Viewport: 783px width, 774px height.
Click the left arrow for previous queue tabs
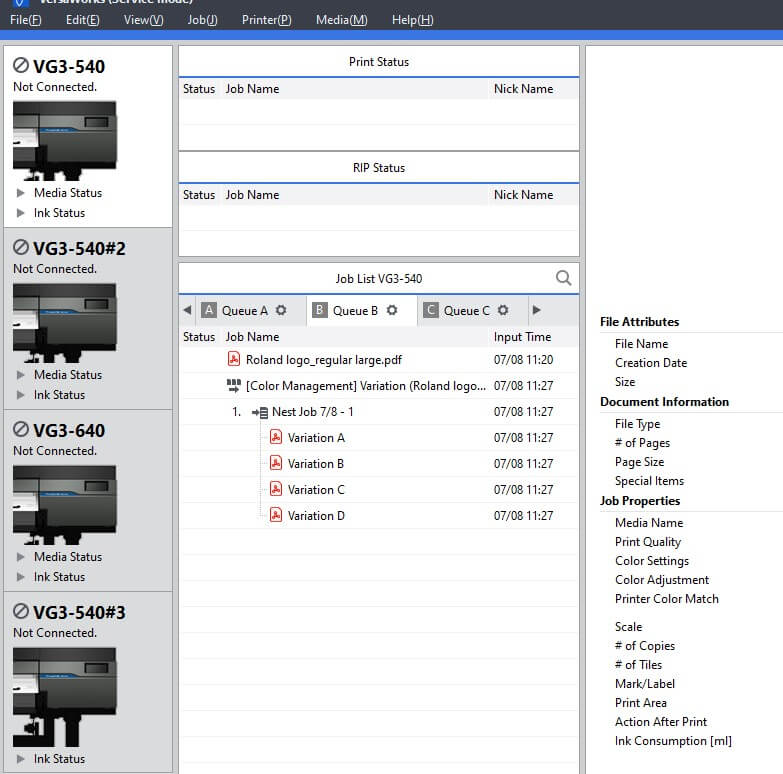point(188,310)
